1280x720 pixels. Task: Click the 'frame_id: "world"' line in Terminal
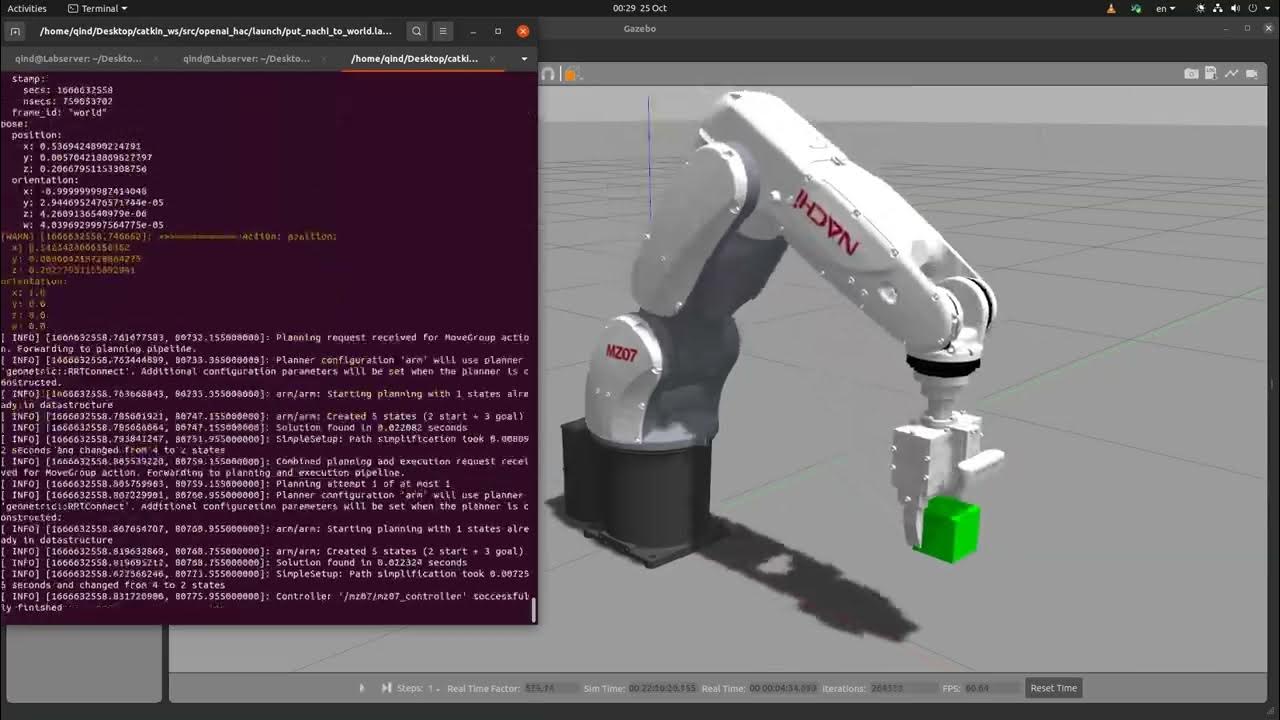pos(61,113)
